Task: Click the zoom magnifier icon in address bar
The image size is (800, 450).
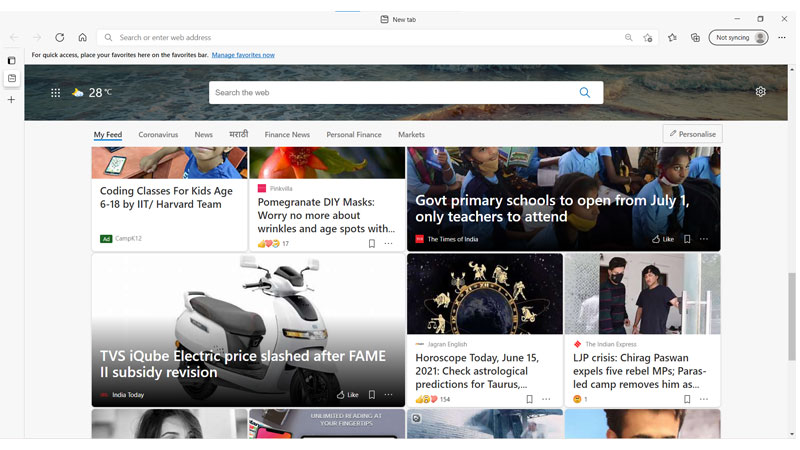Action: (629, 37)
